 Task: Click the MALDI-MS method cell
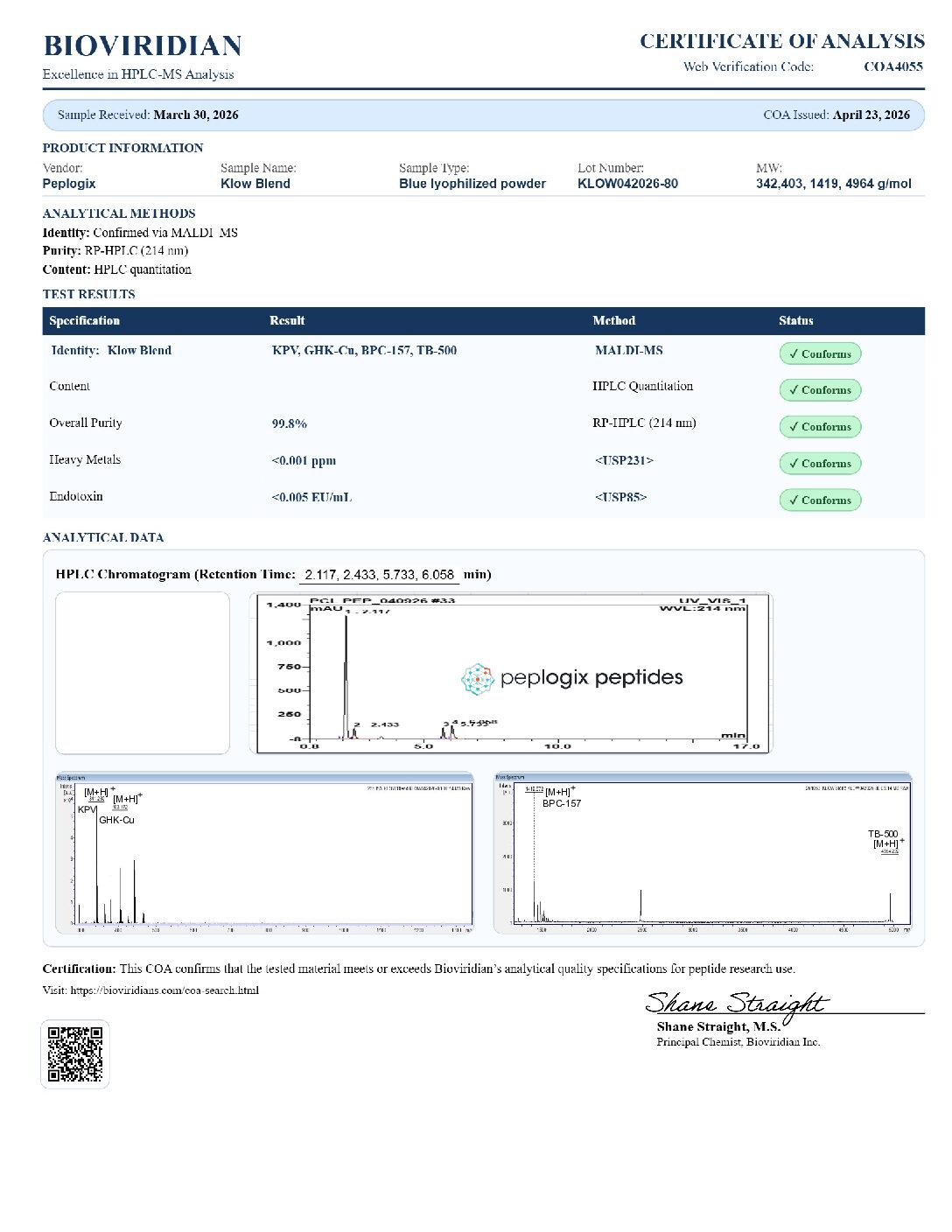click(x=629, y=350)
